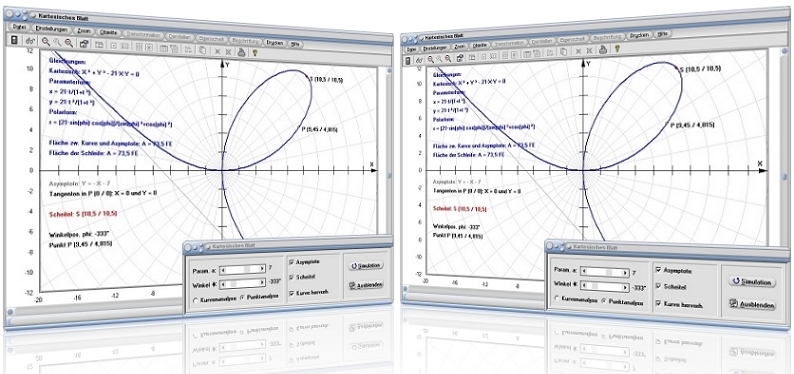Click the layout panel icon in right window toolbar
The width and height of the screenshot is (794, 374).
point(472,57)
